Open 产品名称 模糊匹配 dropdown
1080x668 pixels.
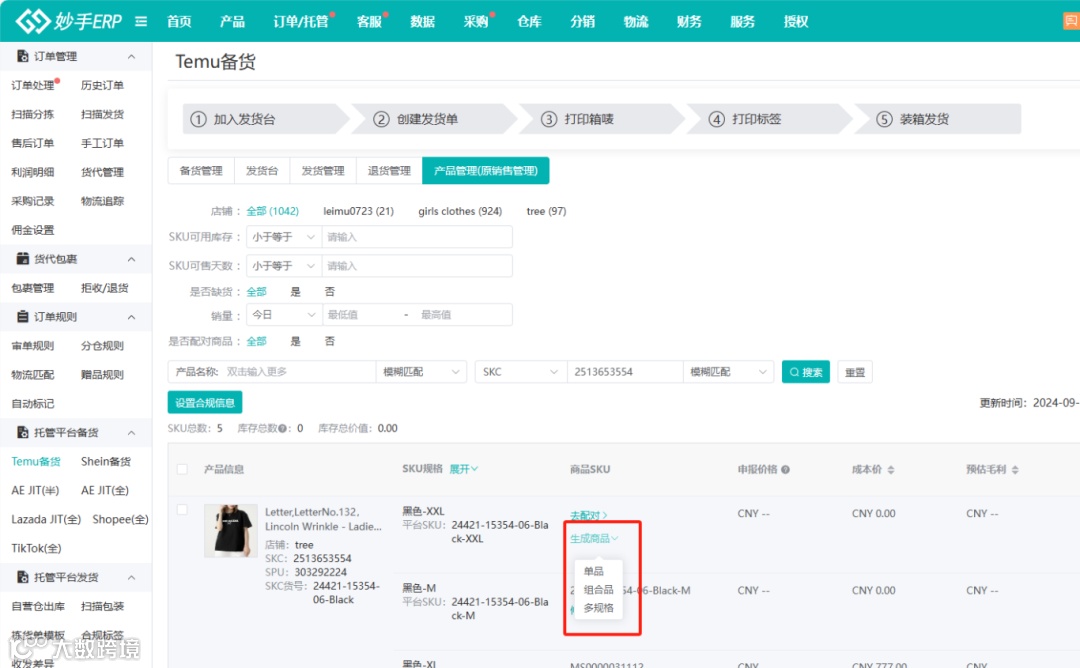421,372
